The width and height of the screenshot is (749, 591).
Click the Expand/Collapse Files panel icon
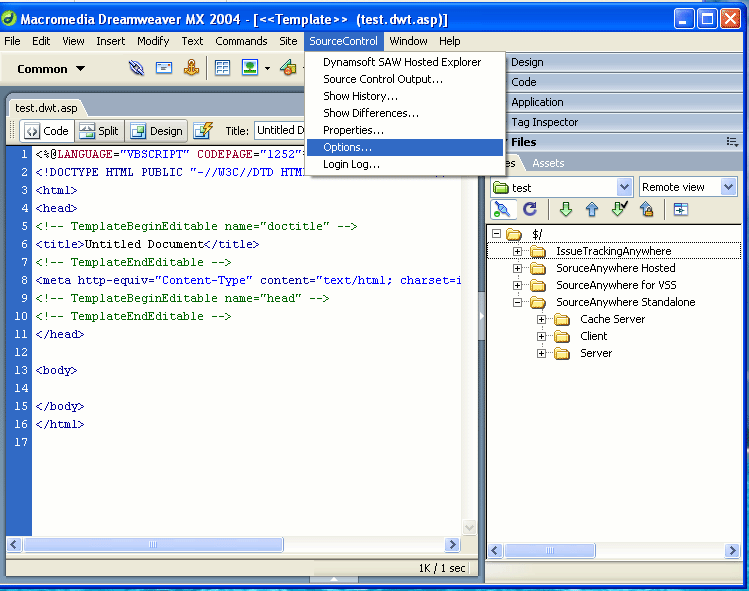pyautogui.click(x=681, y=209)
